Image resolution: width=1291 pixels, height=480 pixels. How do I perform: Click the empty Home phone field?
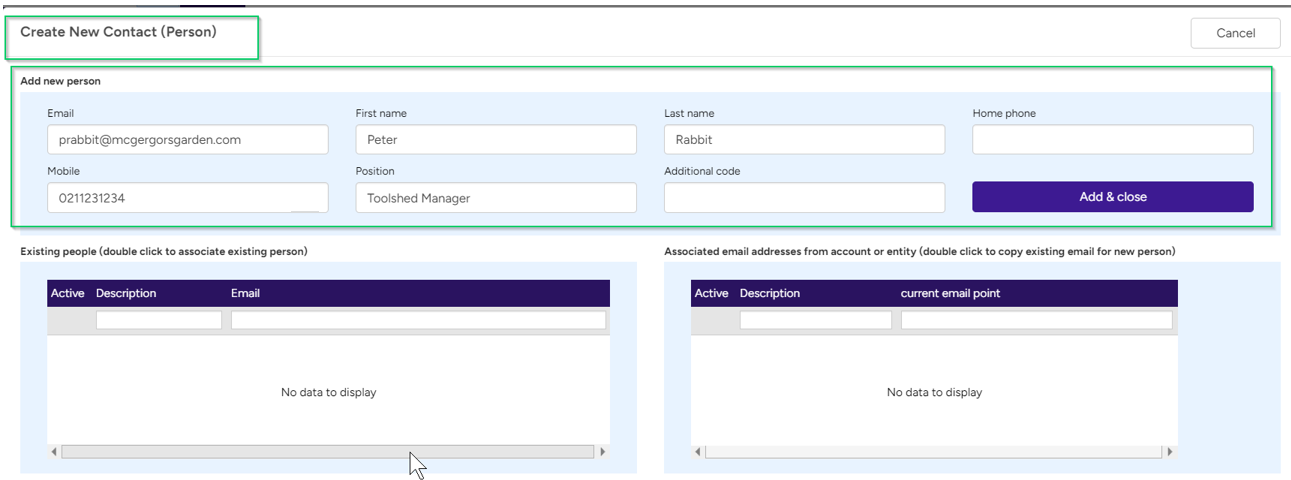1112,140
